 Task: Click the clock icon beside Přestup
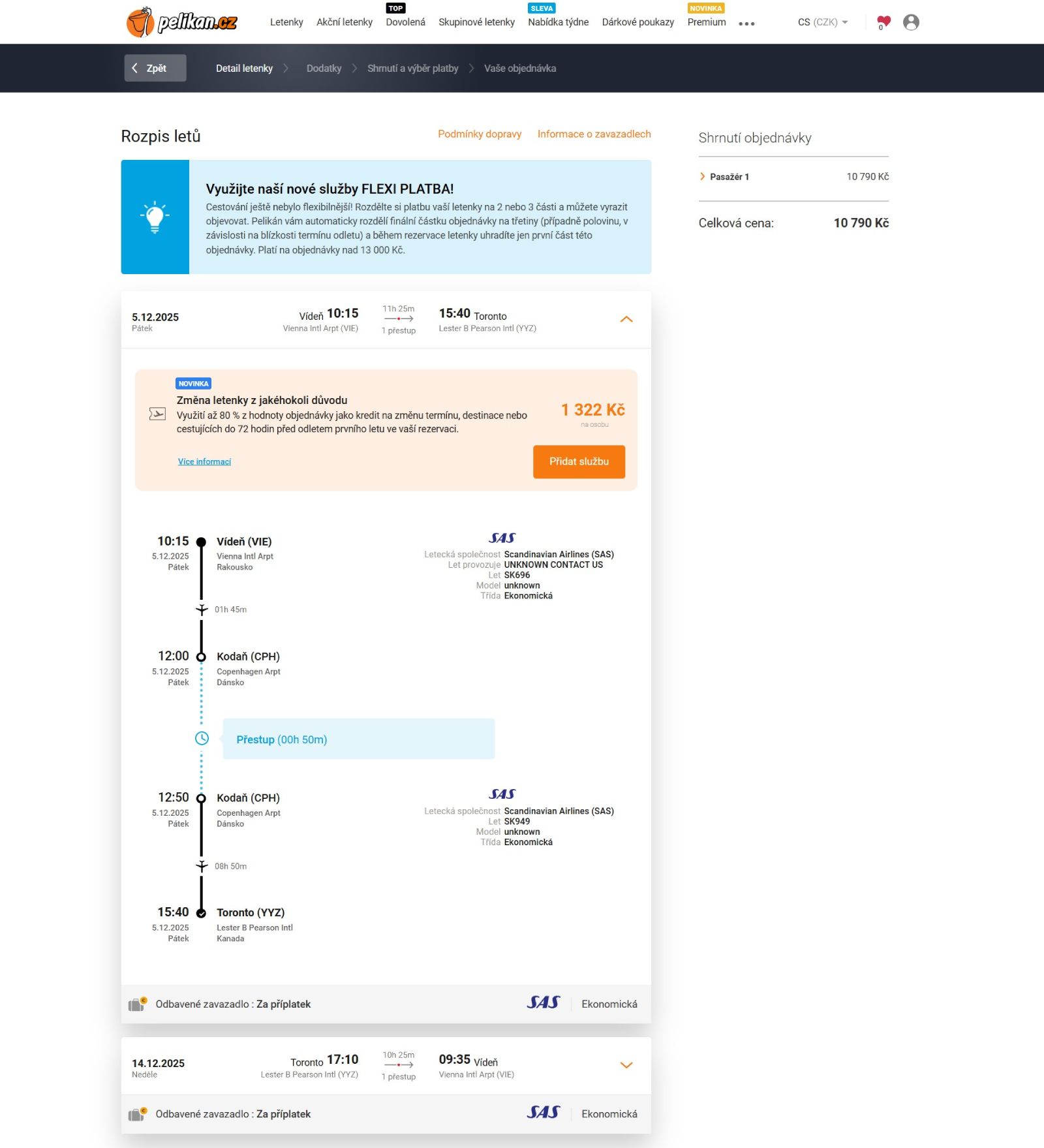point(202,738)
